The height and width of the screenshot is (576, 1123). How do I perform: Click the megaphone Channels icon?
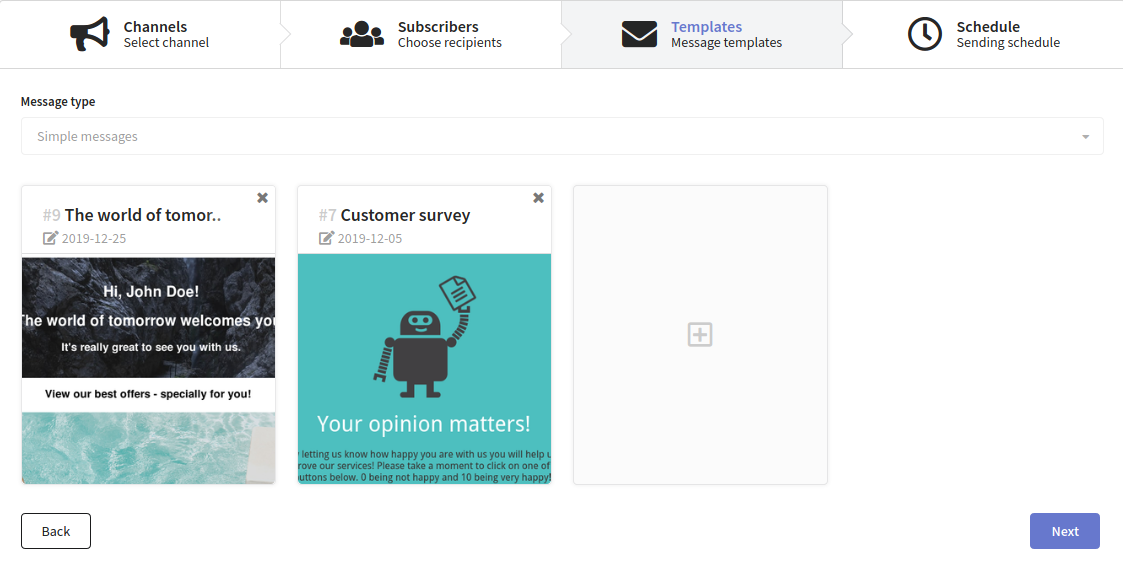pos(90,34)
